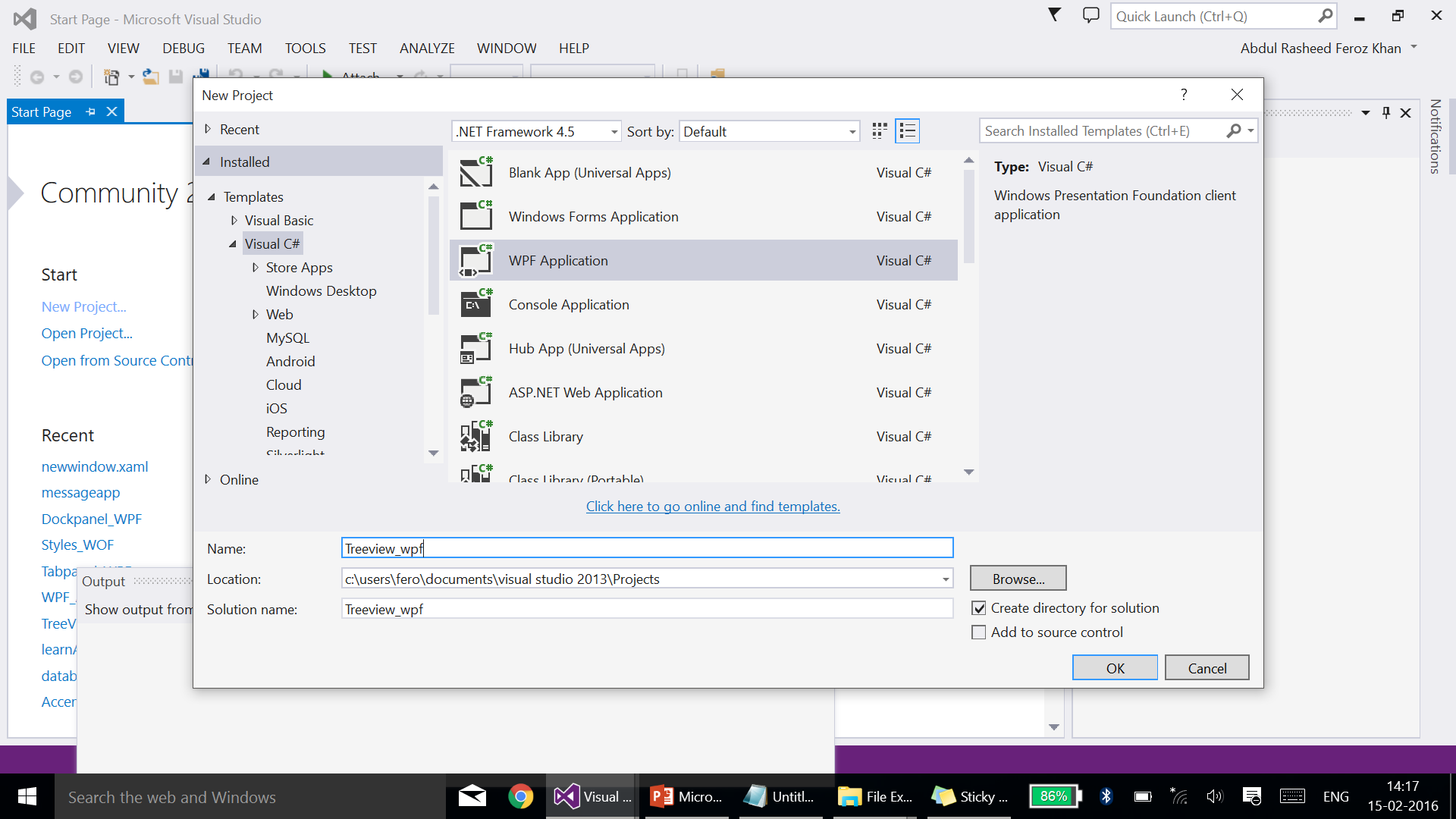Click the Browse button for location
Viewport: 1456px width, 819px height.
tap(1018, 579)
